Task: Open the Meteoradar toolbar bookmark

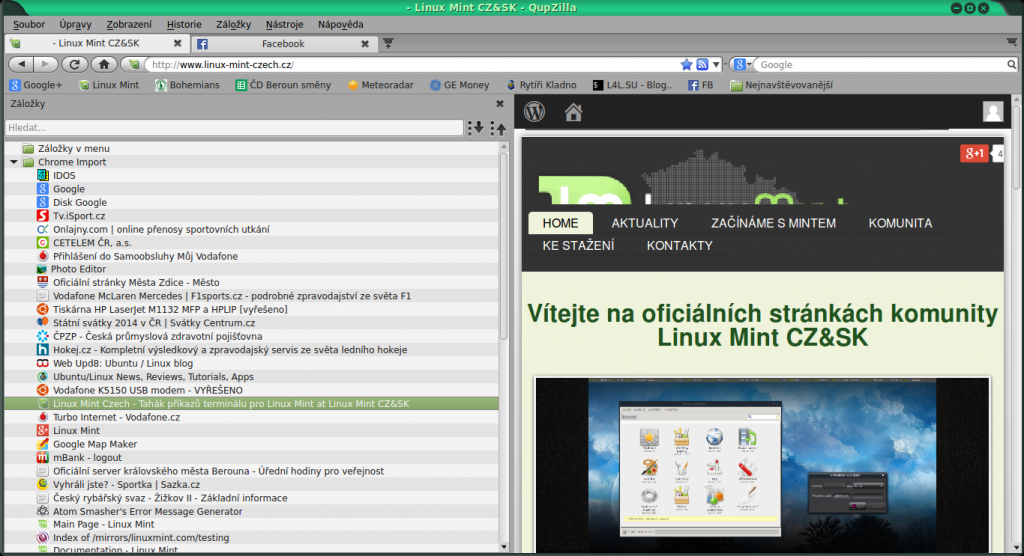Action: (x=380, y=85)
